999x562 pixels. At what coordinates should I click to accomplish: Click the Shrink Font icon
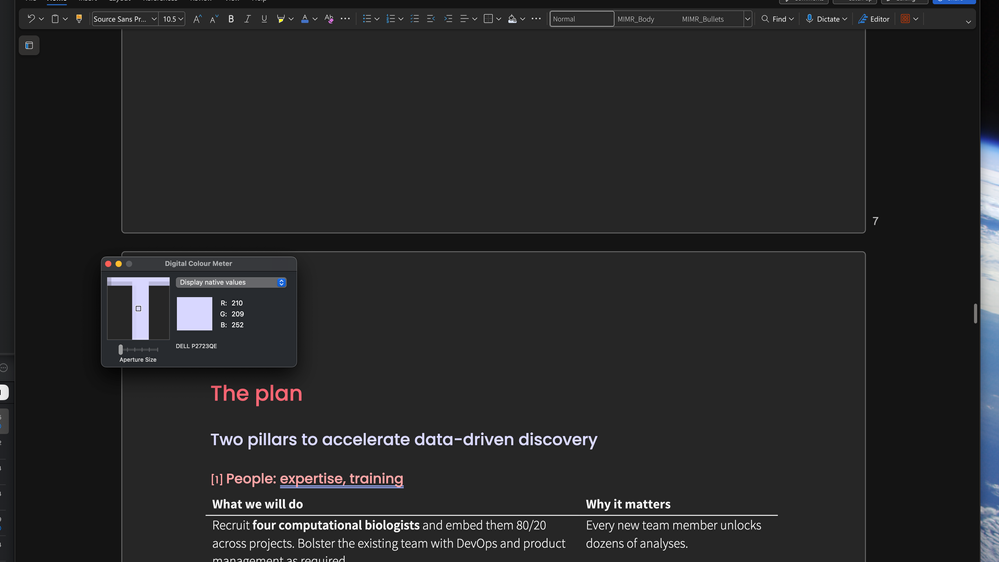point(213,19)
